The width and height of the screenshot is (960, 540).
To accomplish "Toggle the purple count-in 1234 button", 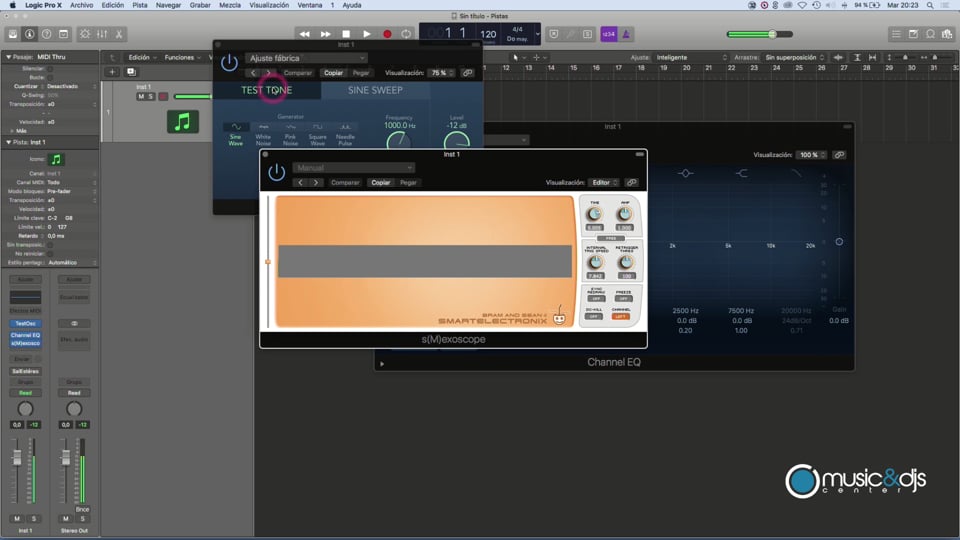I will point(609,34).
